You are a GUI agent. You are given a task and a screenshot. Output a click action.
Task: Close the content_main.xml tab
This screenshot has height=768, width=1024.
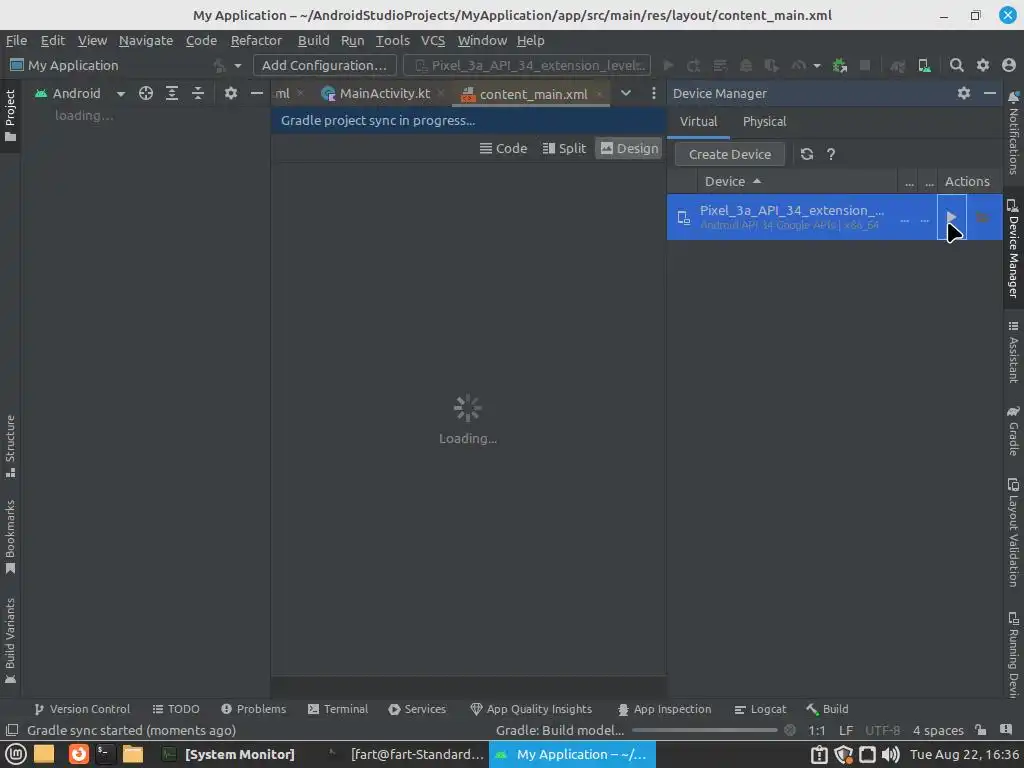[599, 94]
